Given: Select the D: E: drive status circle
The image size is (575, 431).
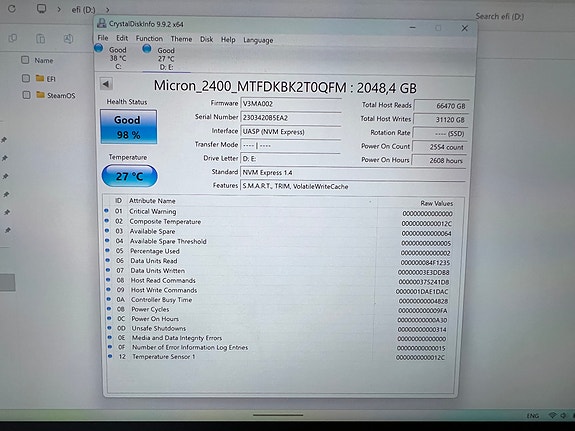Looking at the screenshot, I should point(147,48).
